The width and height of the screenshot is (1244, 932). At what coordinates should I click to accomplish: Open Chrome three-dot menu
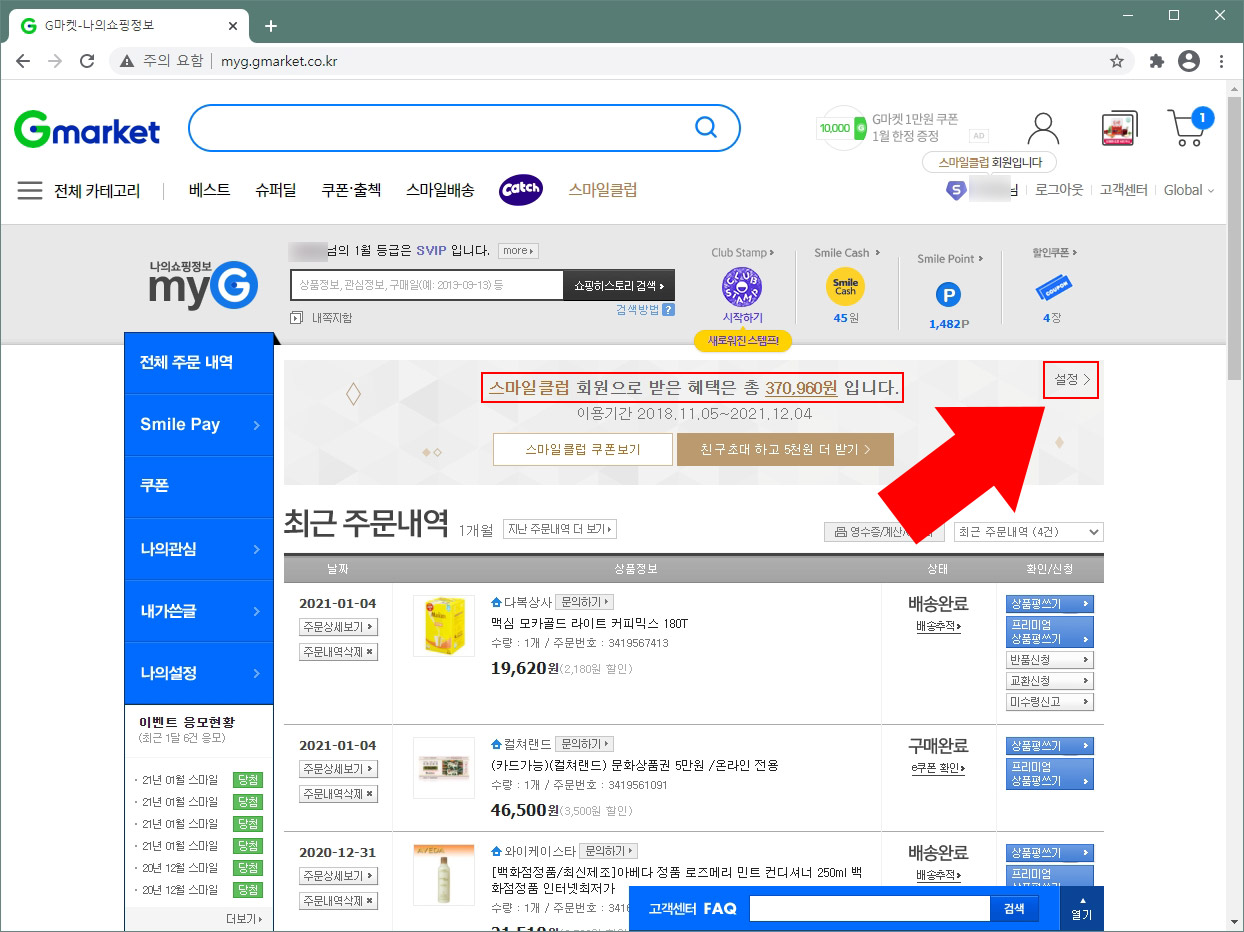1221,61
